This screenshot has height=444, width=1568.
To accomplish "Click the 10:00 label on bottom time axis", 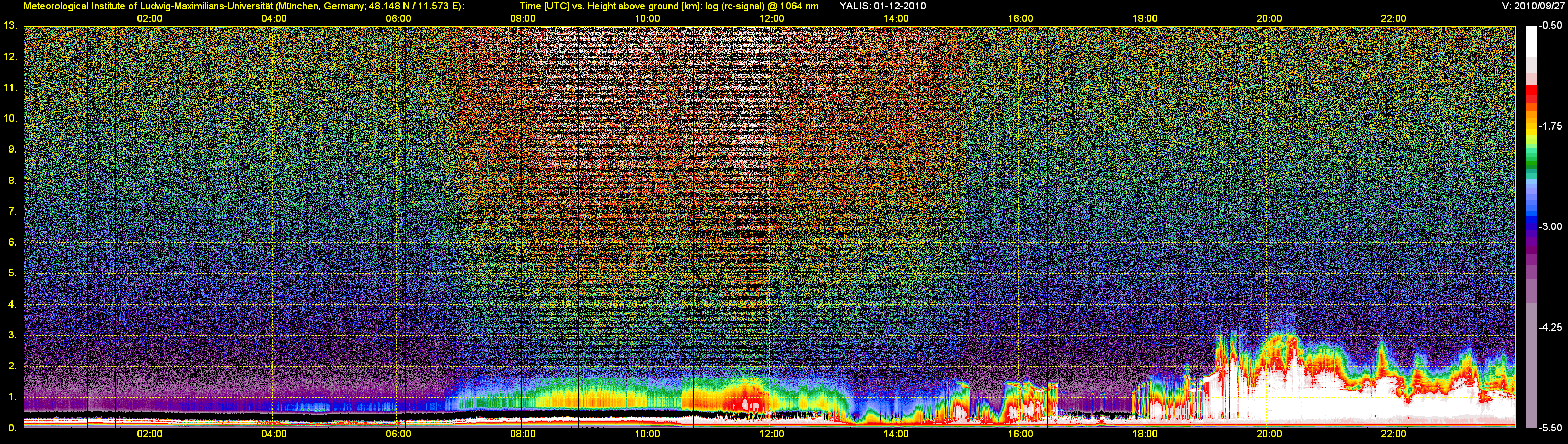I will point(647,434).
